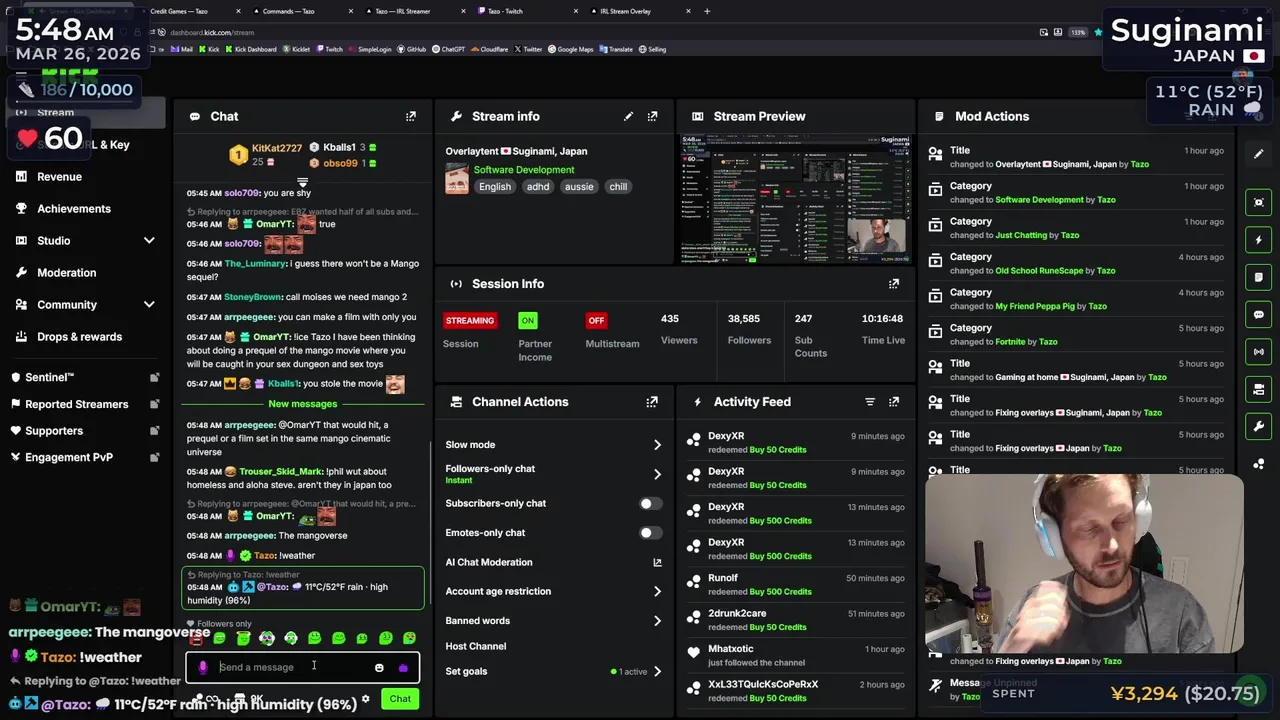Select the aussie stream tag
This screenshot has height=720, width=1280.
click(579, 187)
